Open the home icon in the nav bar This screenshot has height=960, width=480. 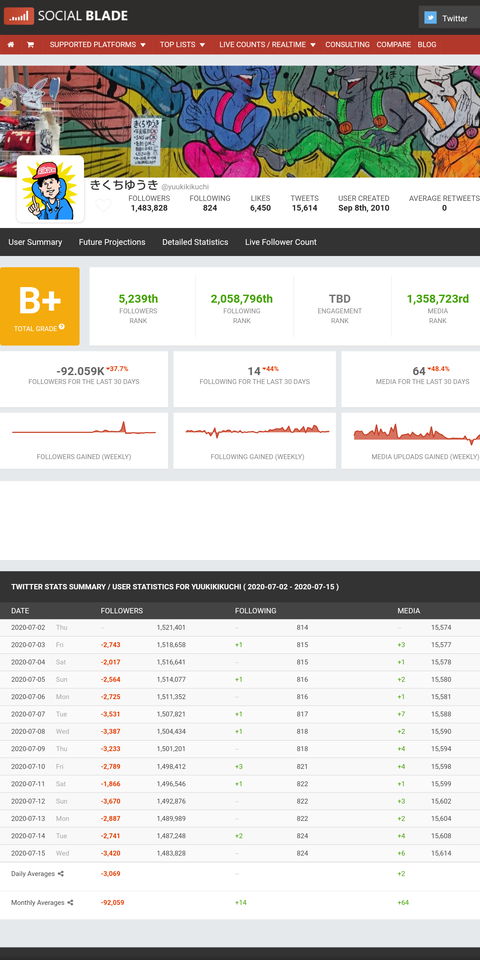tap(10, 45)
